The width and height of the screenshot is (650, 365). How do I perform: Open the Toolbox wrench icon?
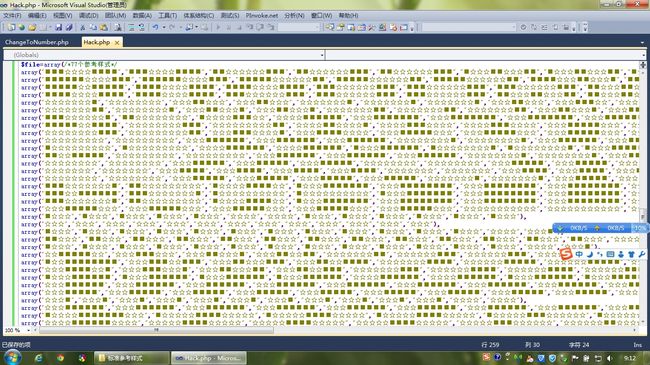[372, 27]
